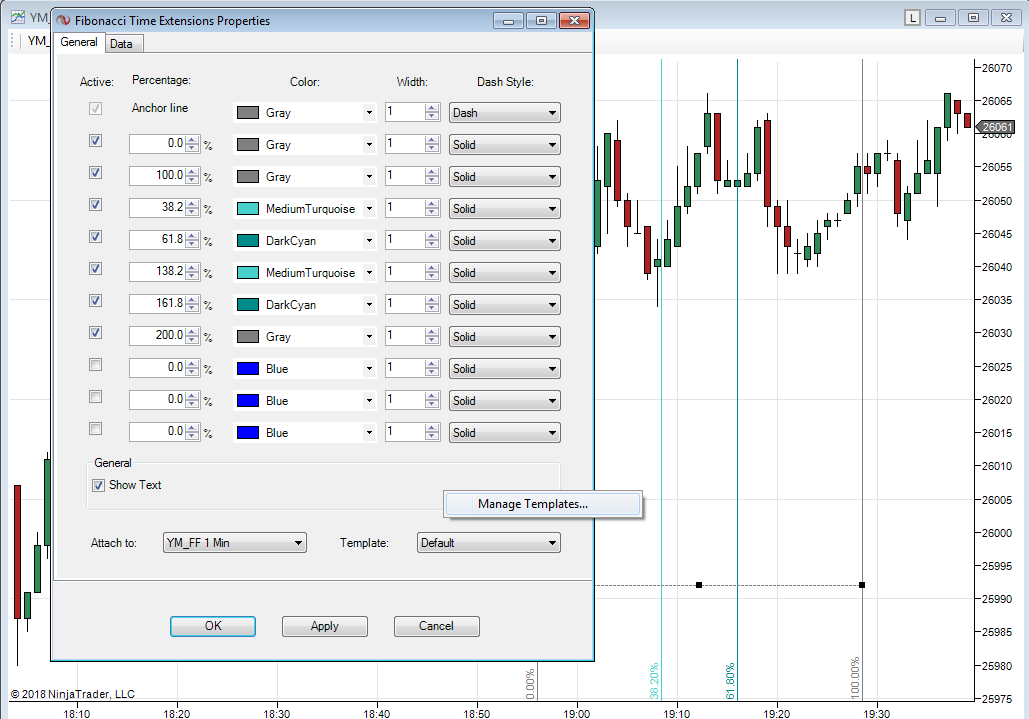Viewport: 1029px width, 719px height.
Task: Toggle the Show Text checkbox
Action: (x=98, y=485)
